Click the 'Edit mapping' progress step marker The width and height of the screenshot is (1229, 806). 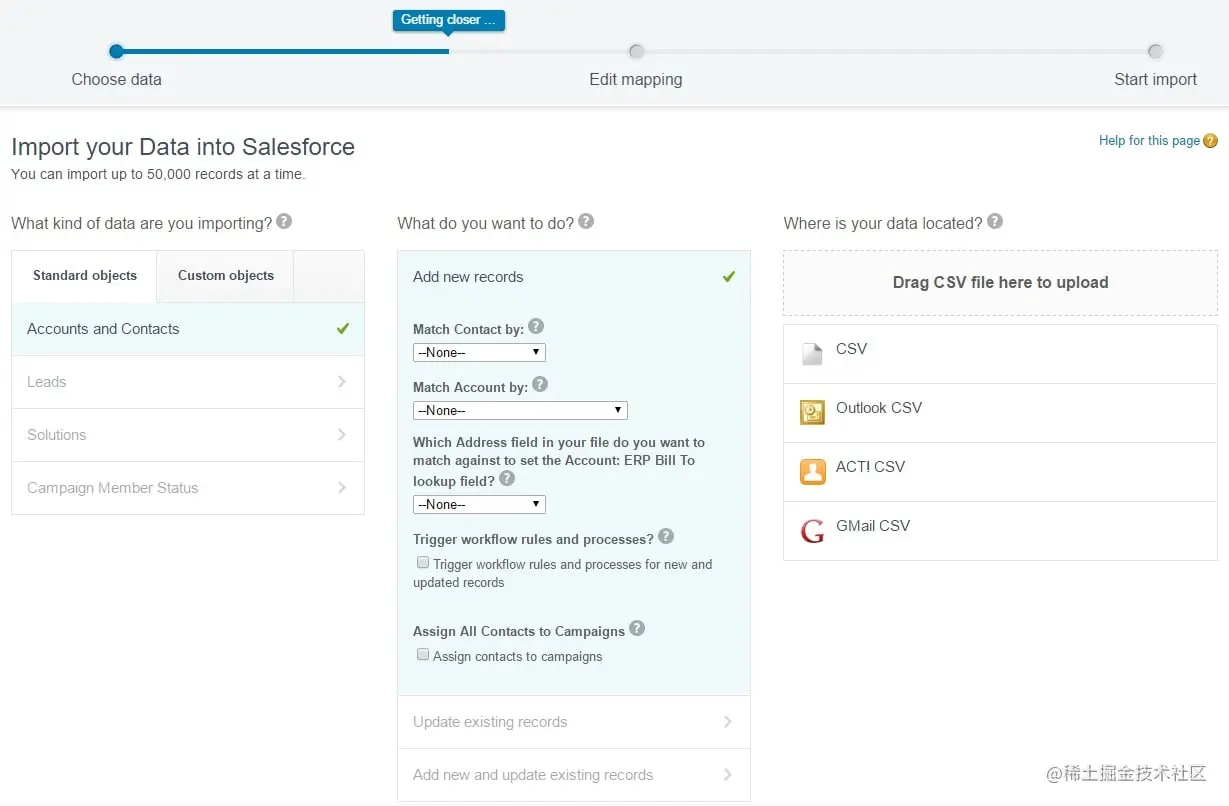(636, 51)
